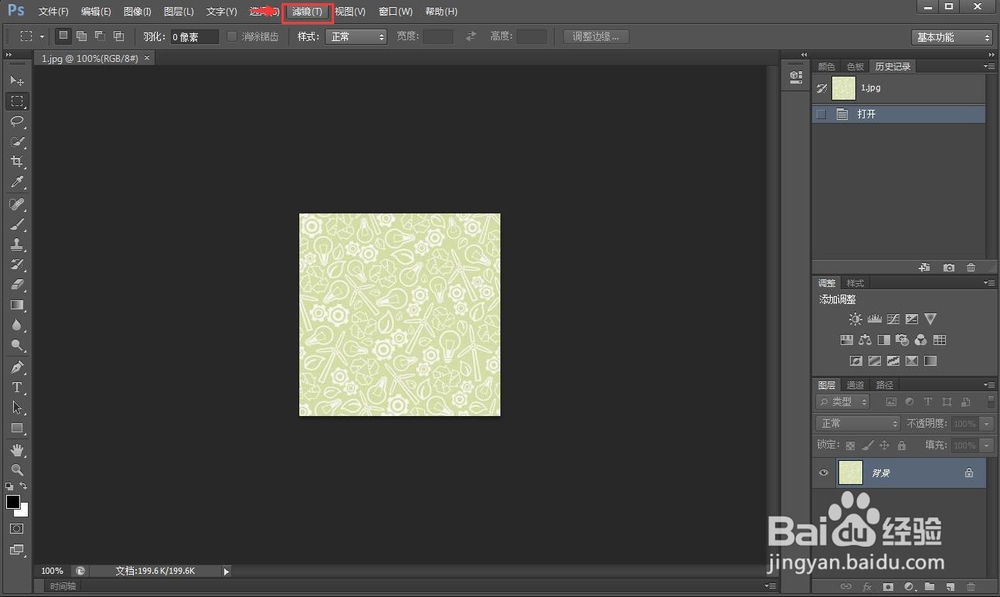This screenshot has height=597, width=1000.
Task: Open the 不透明度 opacity slider arrow
Action: (x=987, y=424)
